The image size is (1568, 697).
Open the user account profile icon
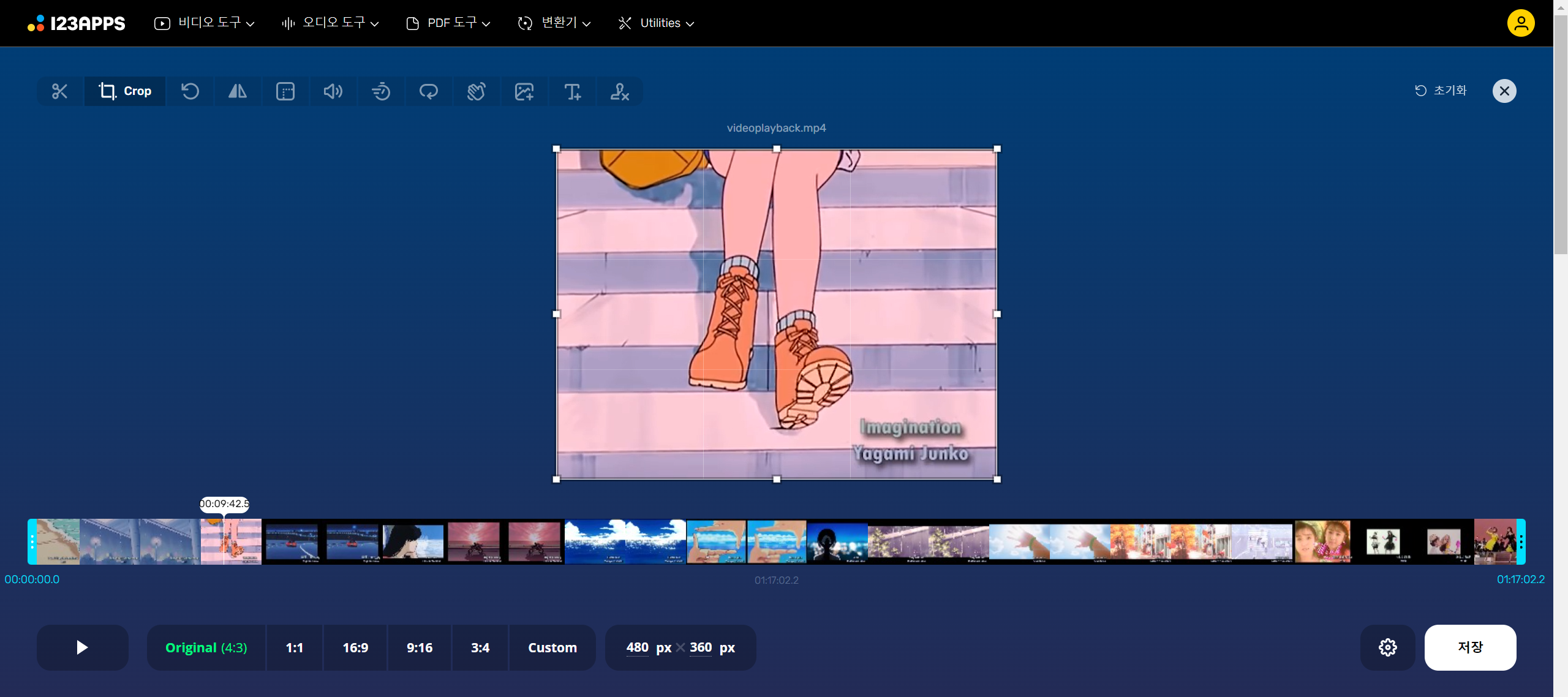pos(1521,23)
